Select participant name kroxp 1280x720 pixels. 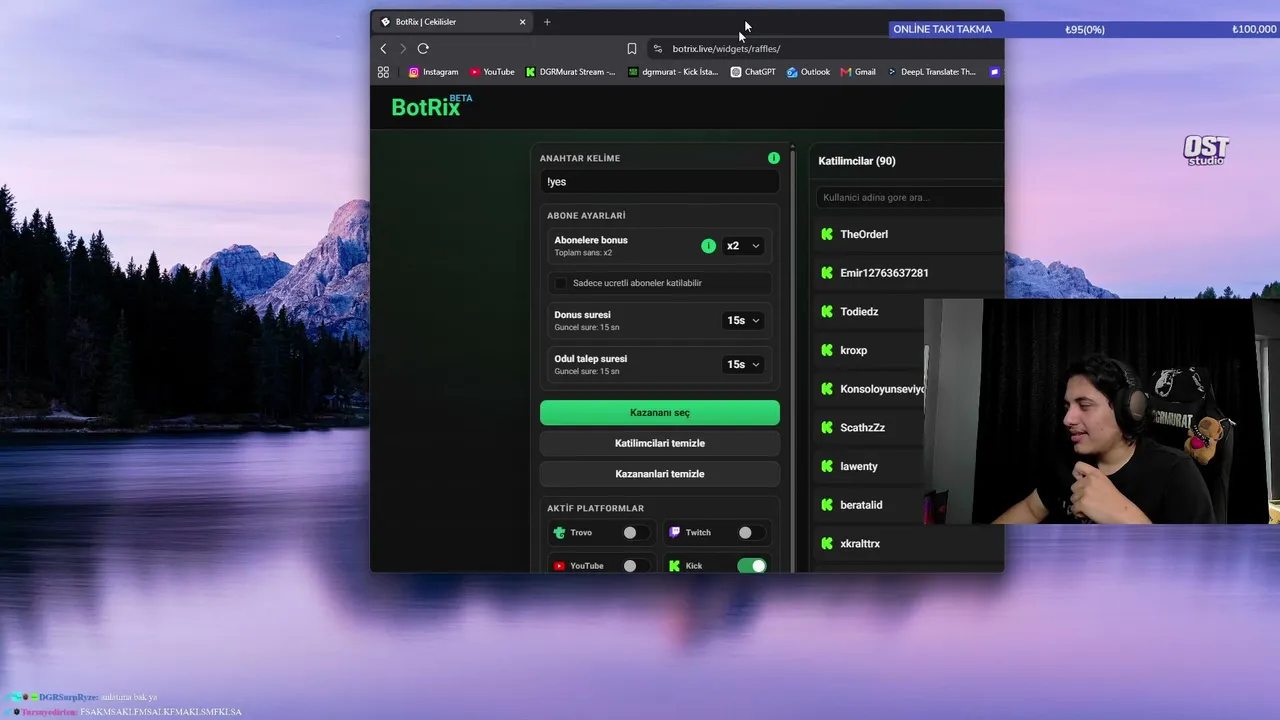coord(853,350)
